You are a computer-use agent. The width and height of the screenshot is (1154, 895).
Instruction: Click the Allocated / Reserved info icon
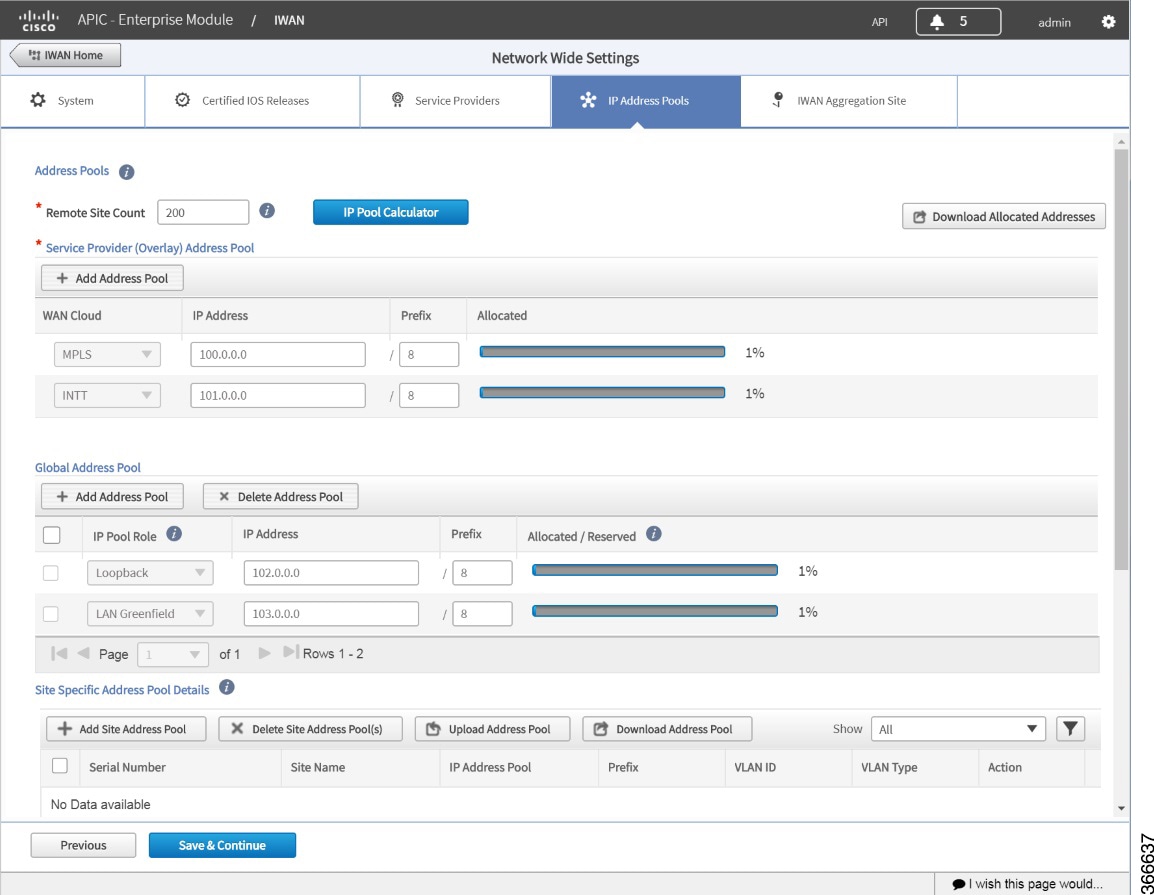[x=654, y=534]
